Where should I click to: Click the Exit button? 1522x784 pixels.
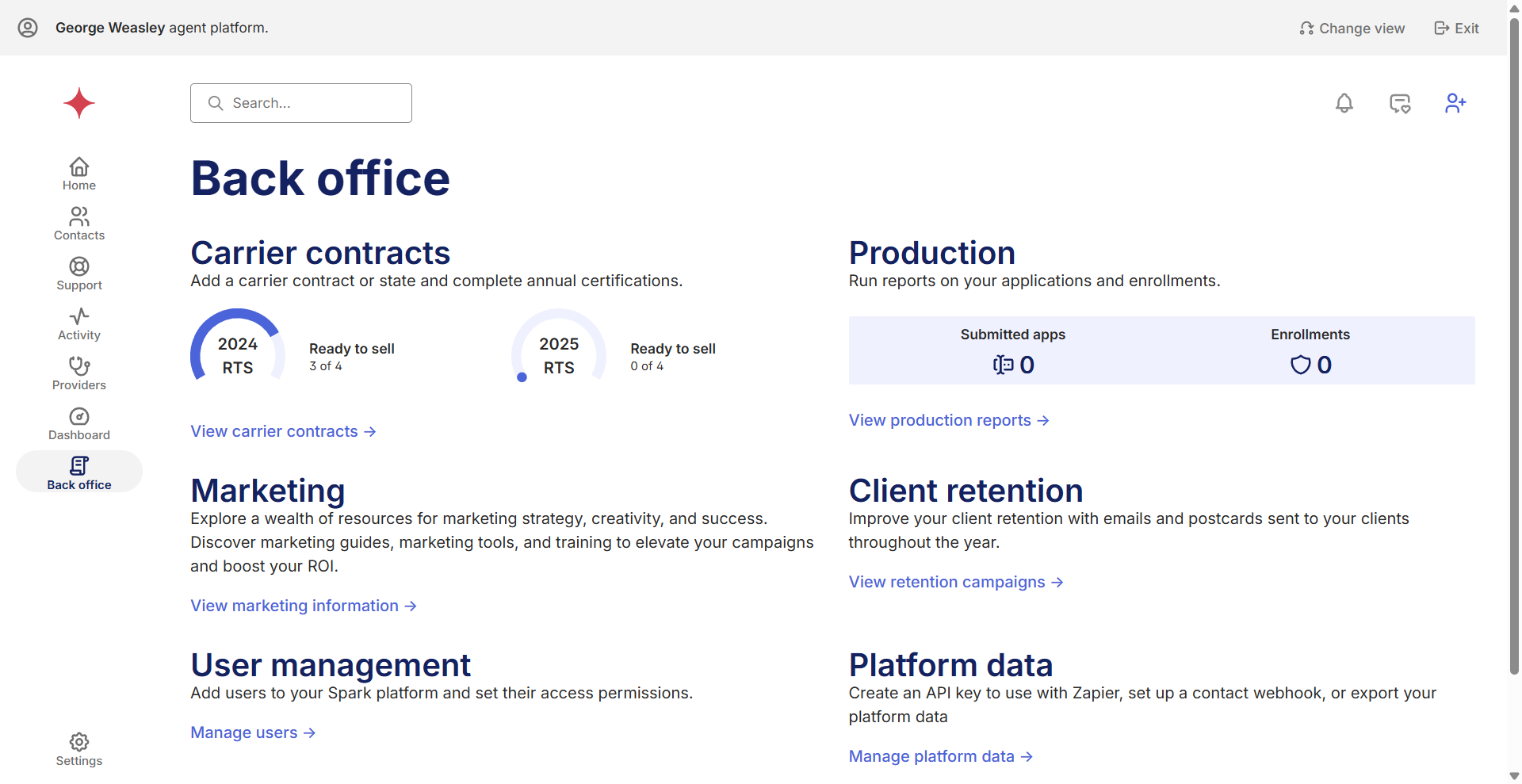coord(1456,29)
